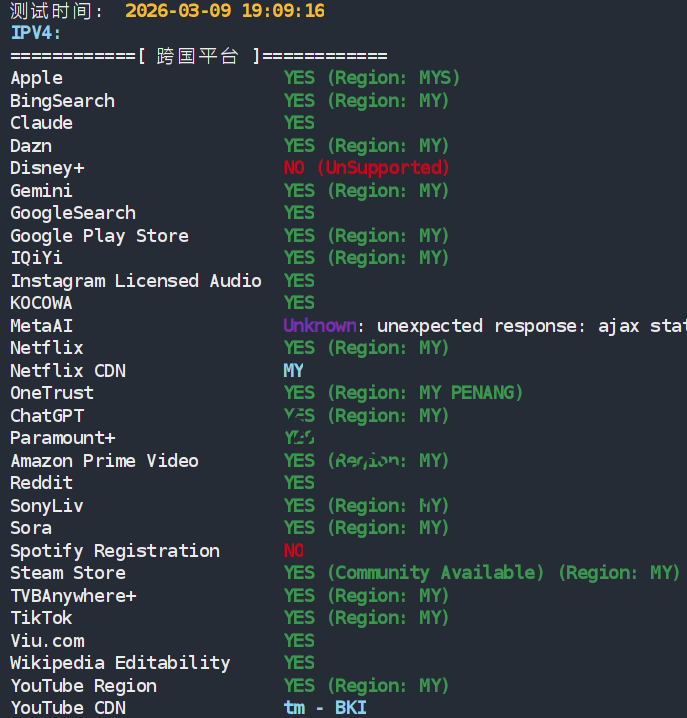The image size is (687, 718).
Task: Click the YouTube CDN tm - BKI value
Action: point(325,708)
